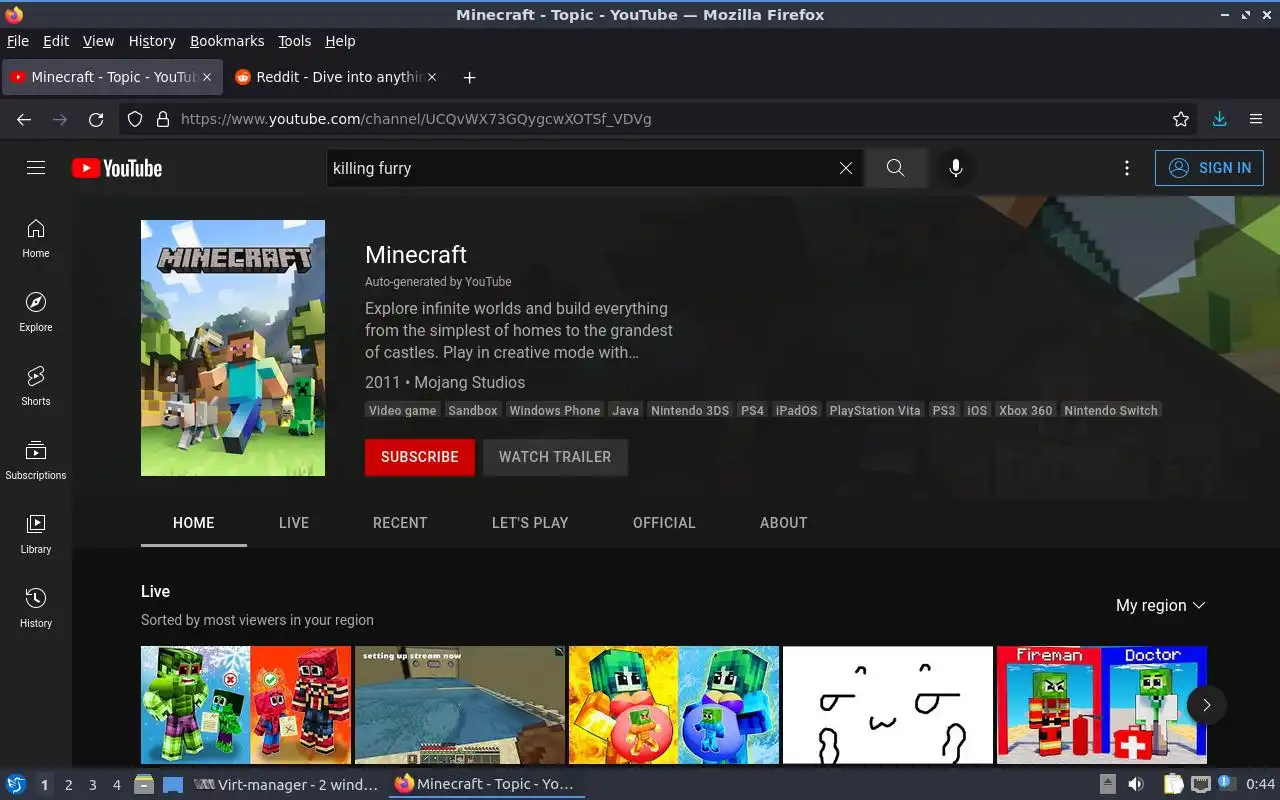Screen dimensions: 1280x800
Task: Go back with Firefox back arrow
Action: click(24, 119)
